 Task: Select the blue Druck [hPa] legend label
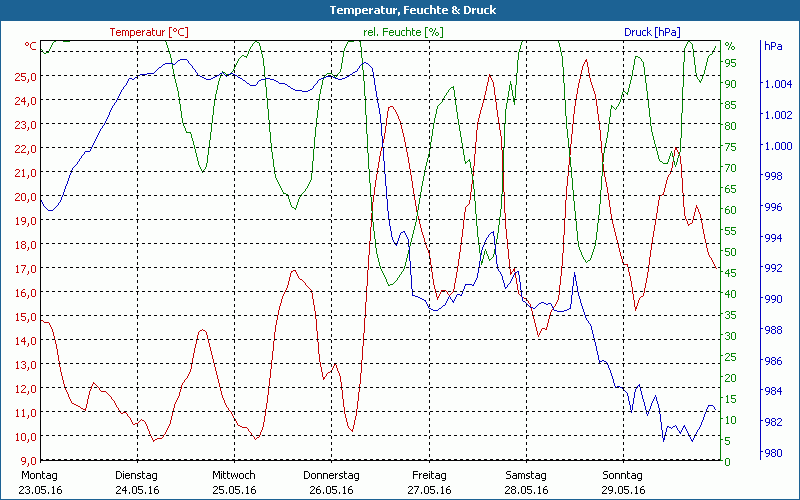coord(651,32)
